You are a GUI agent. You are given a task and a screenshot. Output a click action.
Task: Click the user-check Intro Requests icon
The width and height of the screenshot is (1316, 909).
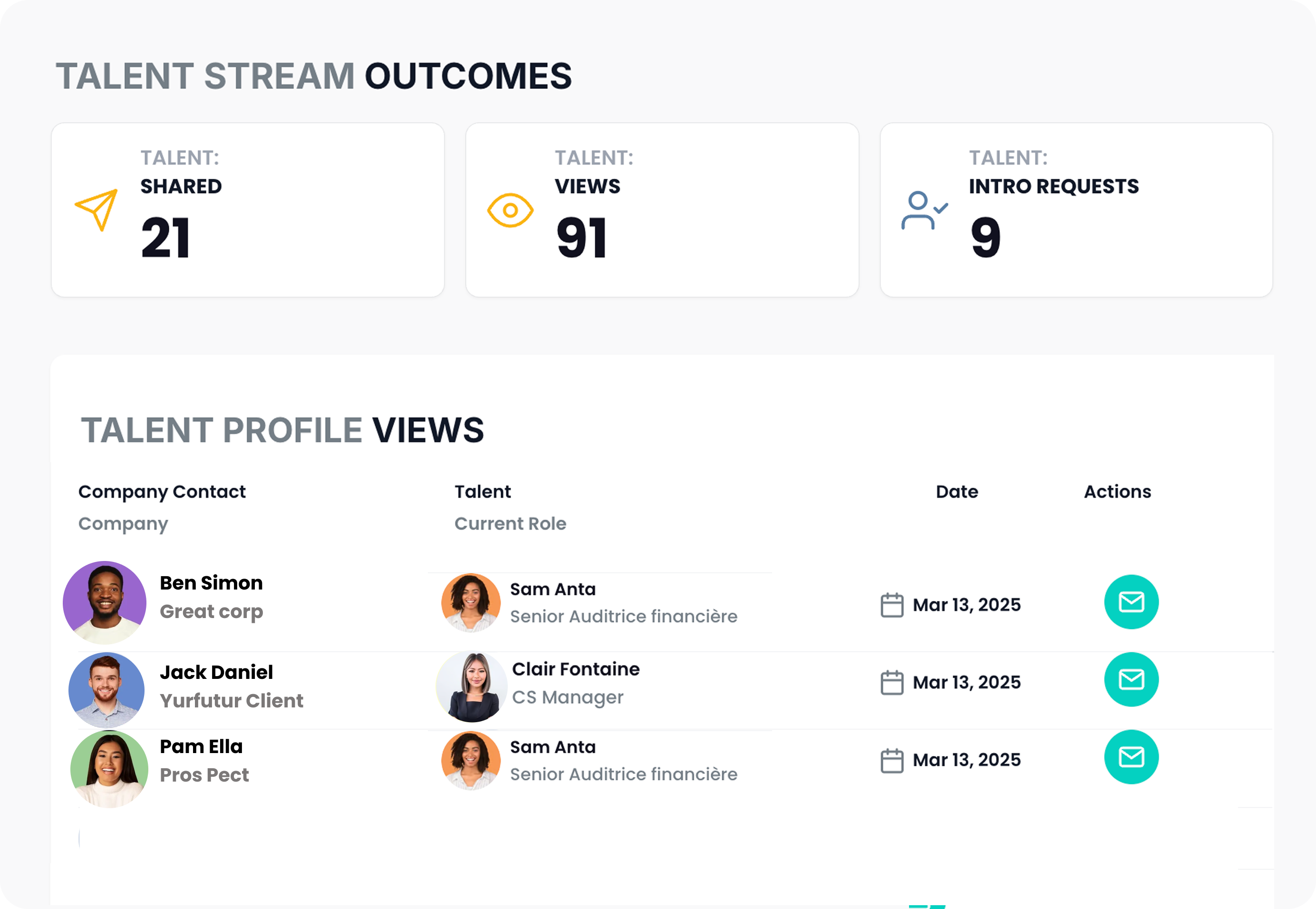point(924,210)
